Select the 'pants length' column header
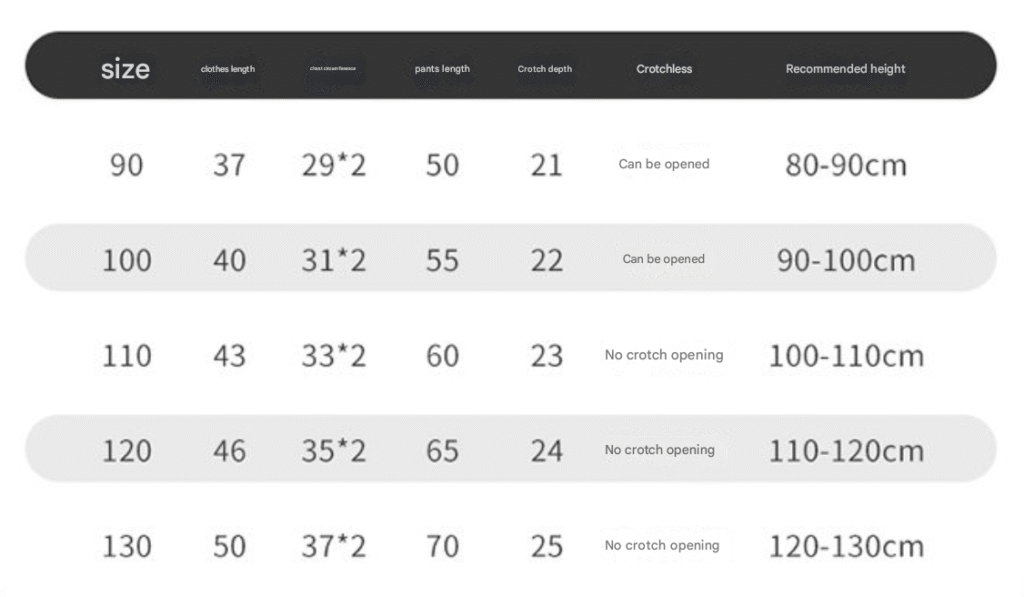The image size is (1024, 597). pyautogui.click(x=442, y=69)
